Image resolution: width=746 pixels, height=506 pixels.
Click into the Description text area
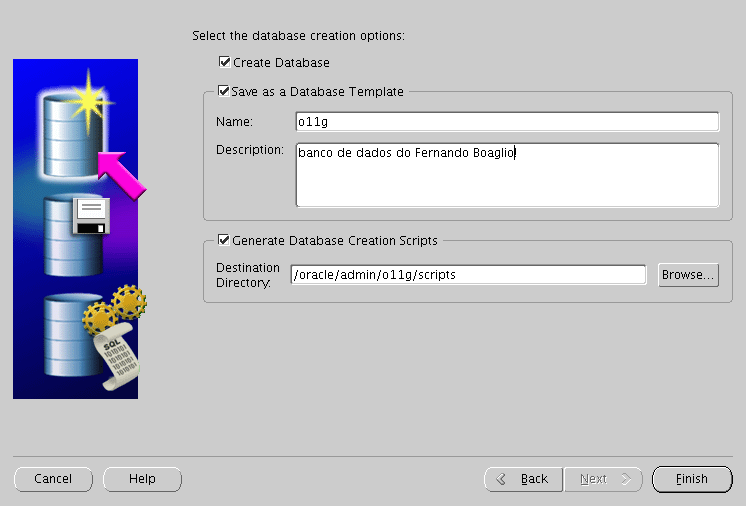point(507,175)
